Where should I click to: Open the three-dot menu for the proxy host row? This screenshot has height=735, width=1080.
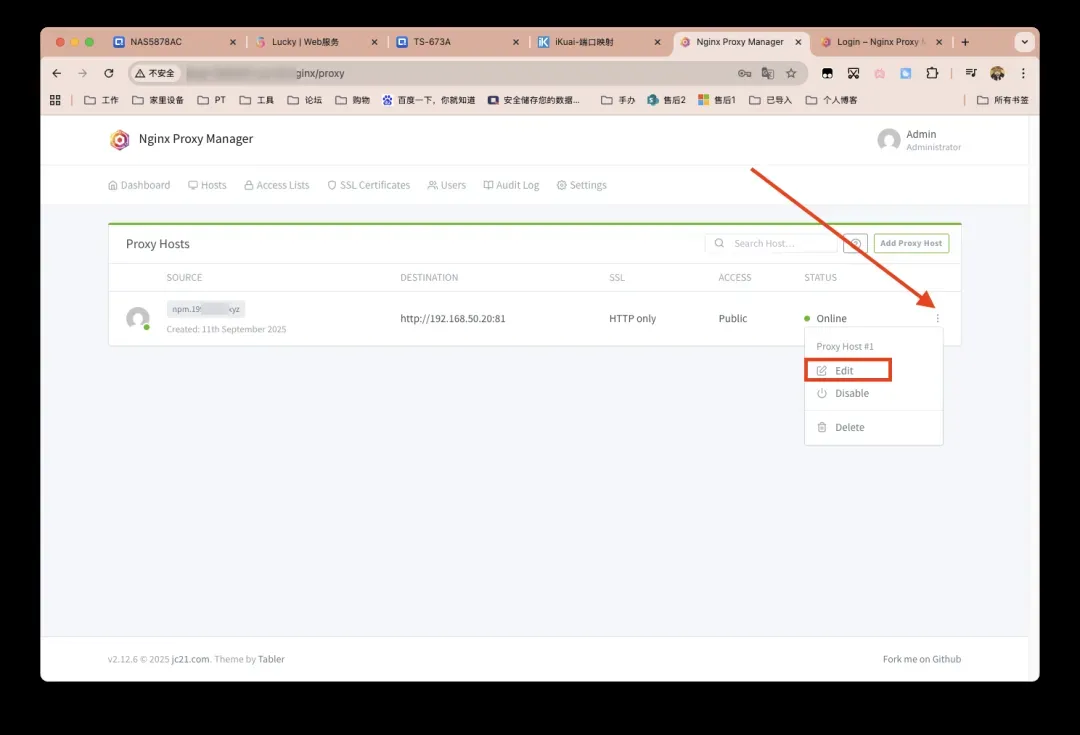point(937,319)
